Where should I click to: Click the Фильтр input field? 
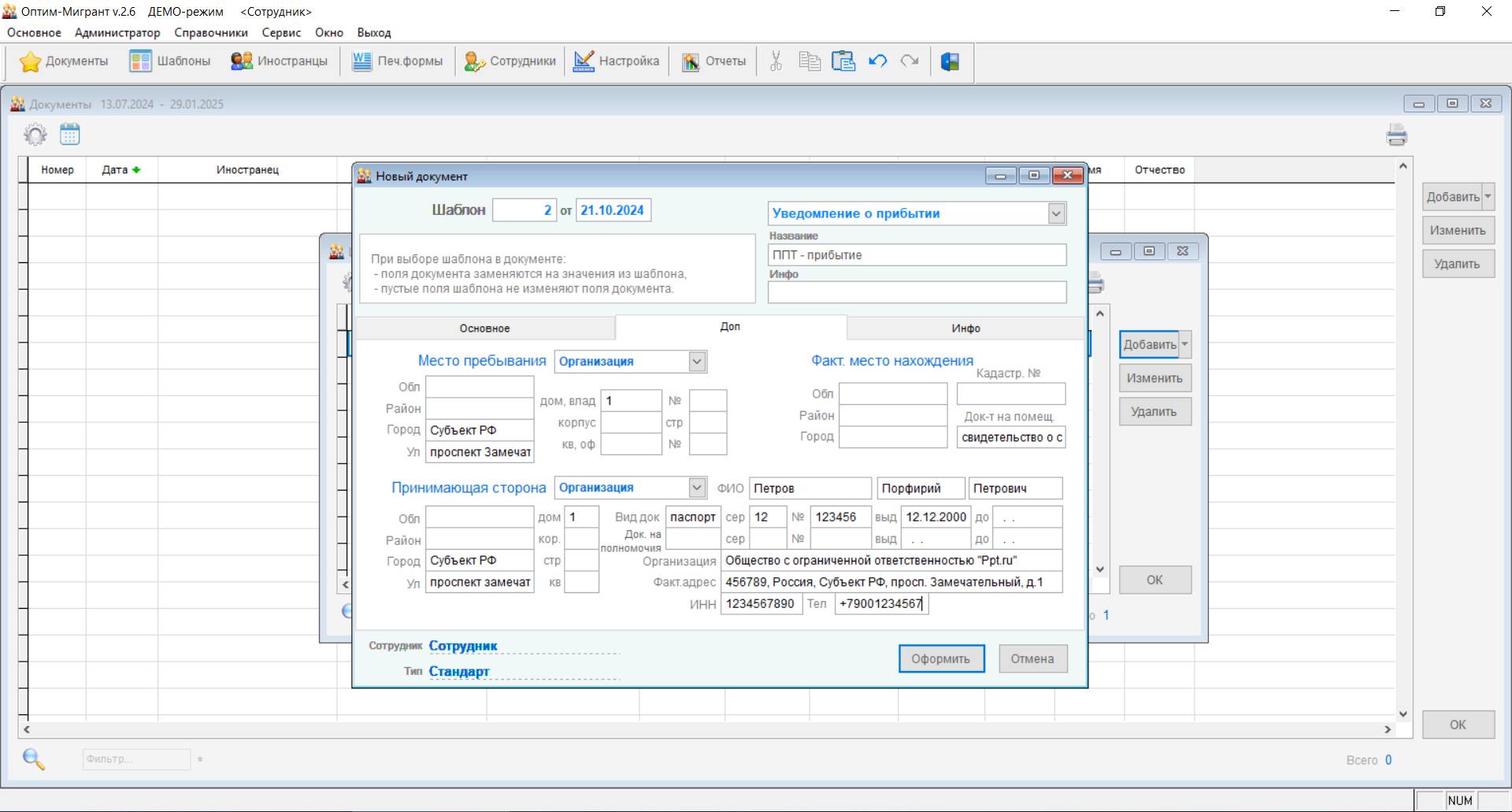pos(136,759)
